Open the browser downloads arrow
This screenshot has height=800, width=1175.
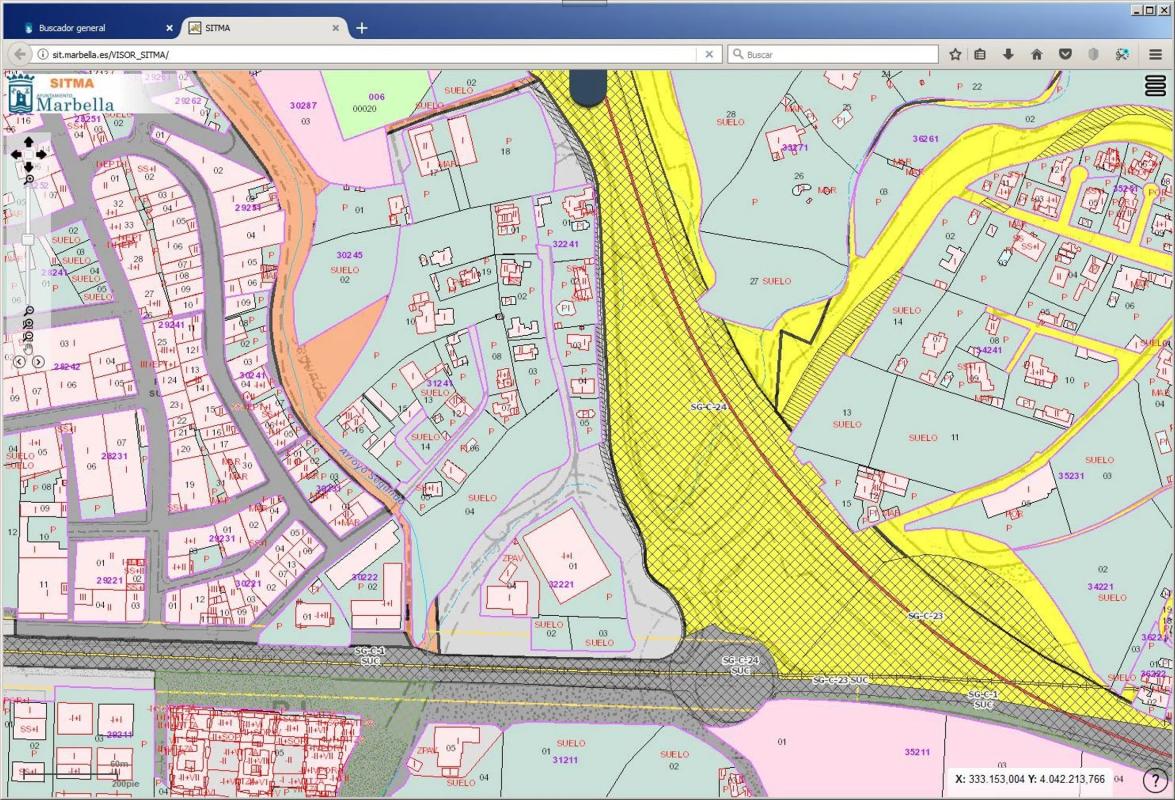tap(1008, 54)
